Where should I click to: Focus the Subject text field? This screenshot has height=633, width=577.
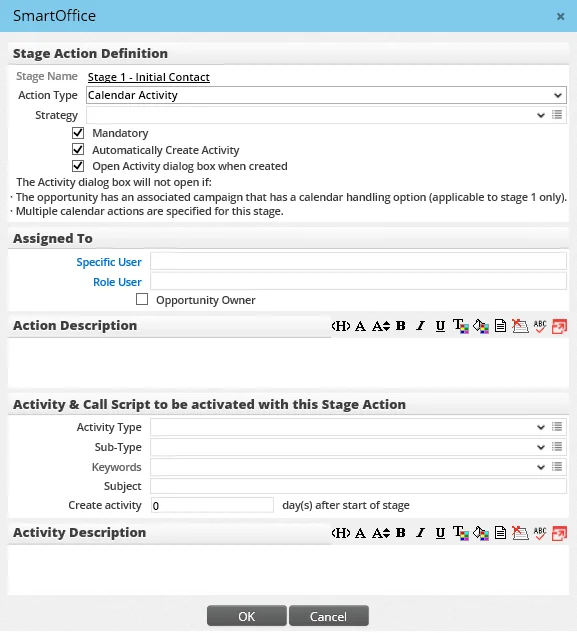pyautogui.click(x=359, y=486)
